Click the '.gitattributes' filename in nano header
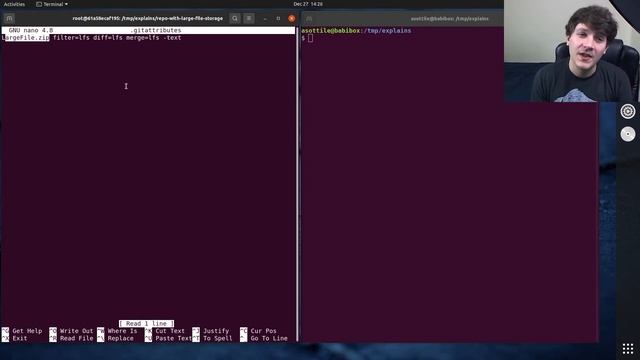 tap(156, 30)
